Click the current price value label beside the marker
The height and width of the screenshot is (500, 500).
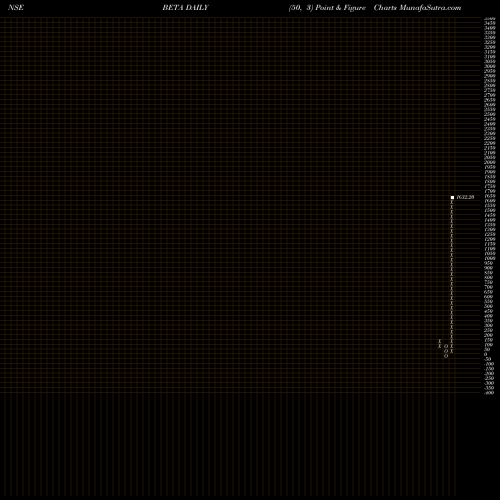pos(465,197)
